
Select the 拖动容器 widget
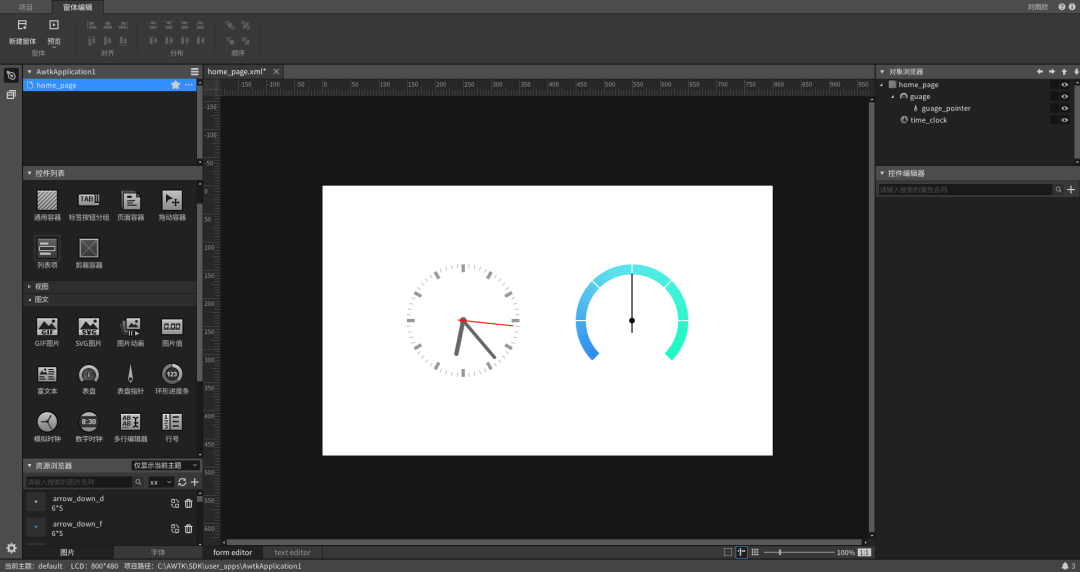pos(172,205)
